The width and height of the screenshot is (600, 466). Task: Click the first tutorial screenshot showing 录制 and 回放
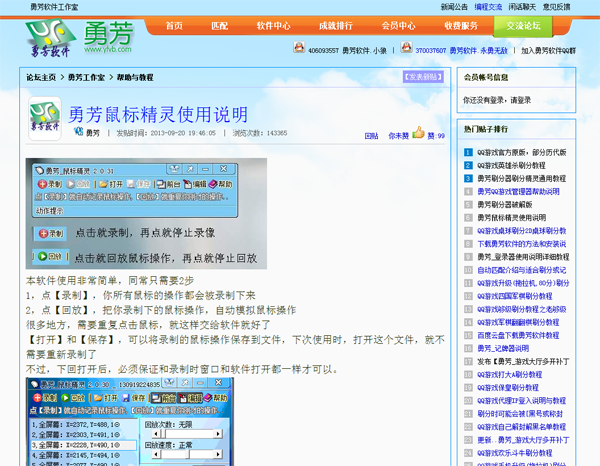146,213
